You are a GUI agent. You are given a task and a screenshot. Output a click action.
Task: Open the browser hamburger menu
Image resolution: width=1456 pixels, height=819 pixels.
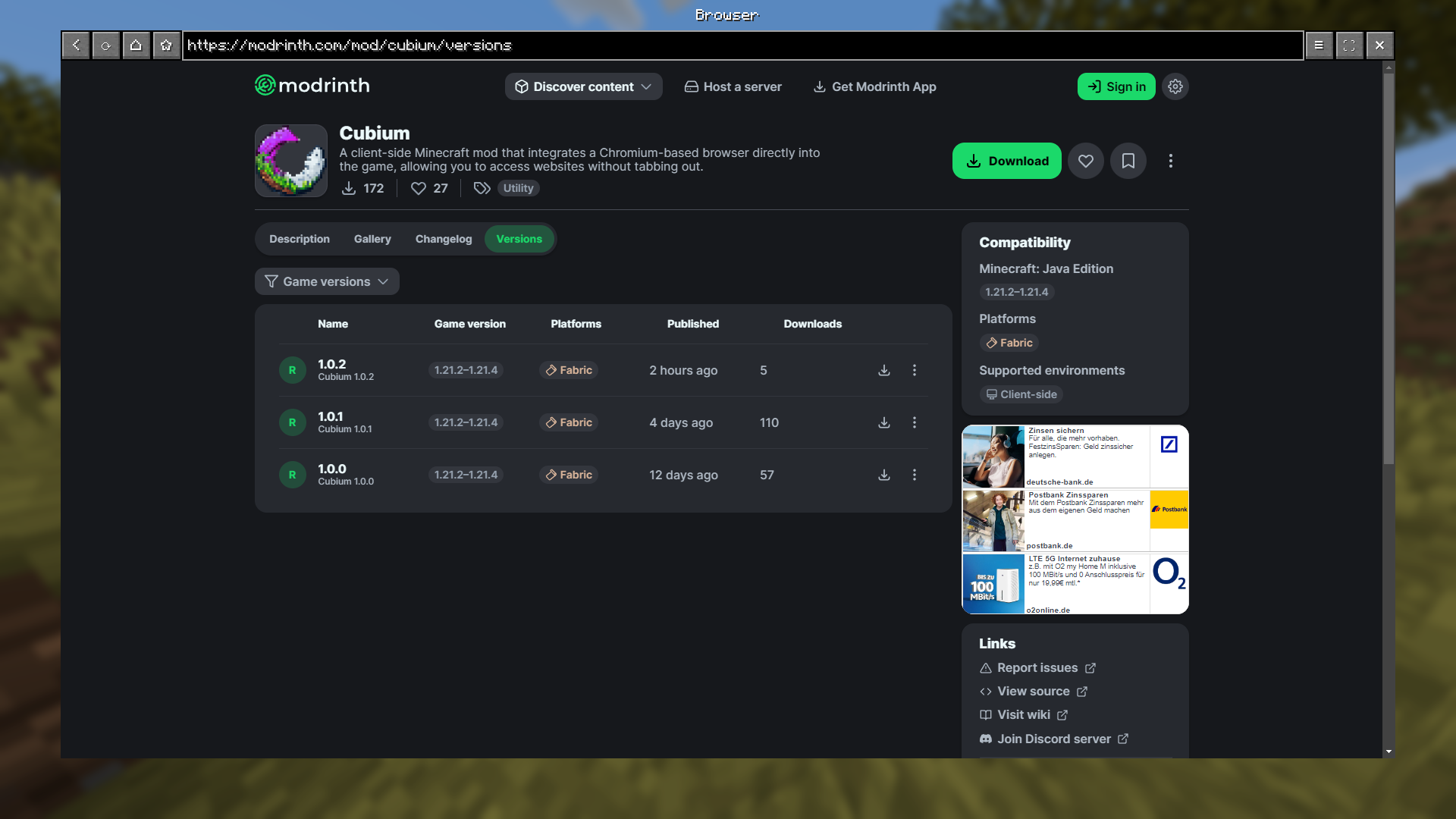coord(1319,45)
